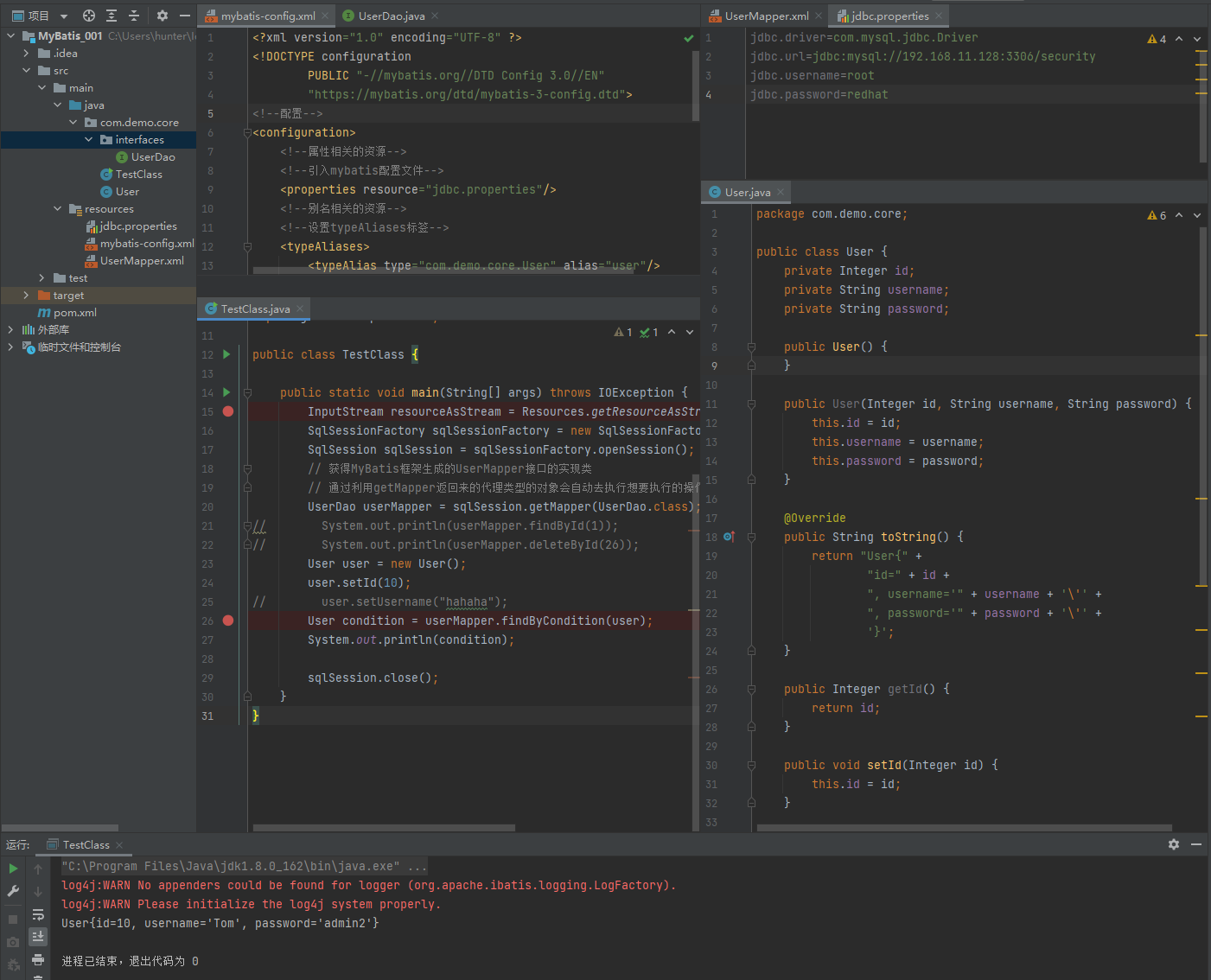Toggle scroll to end in console
The image size is (1211, 980).
pos(38,936)
